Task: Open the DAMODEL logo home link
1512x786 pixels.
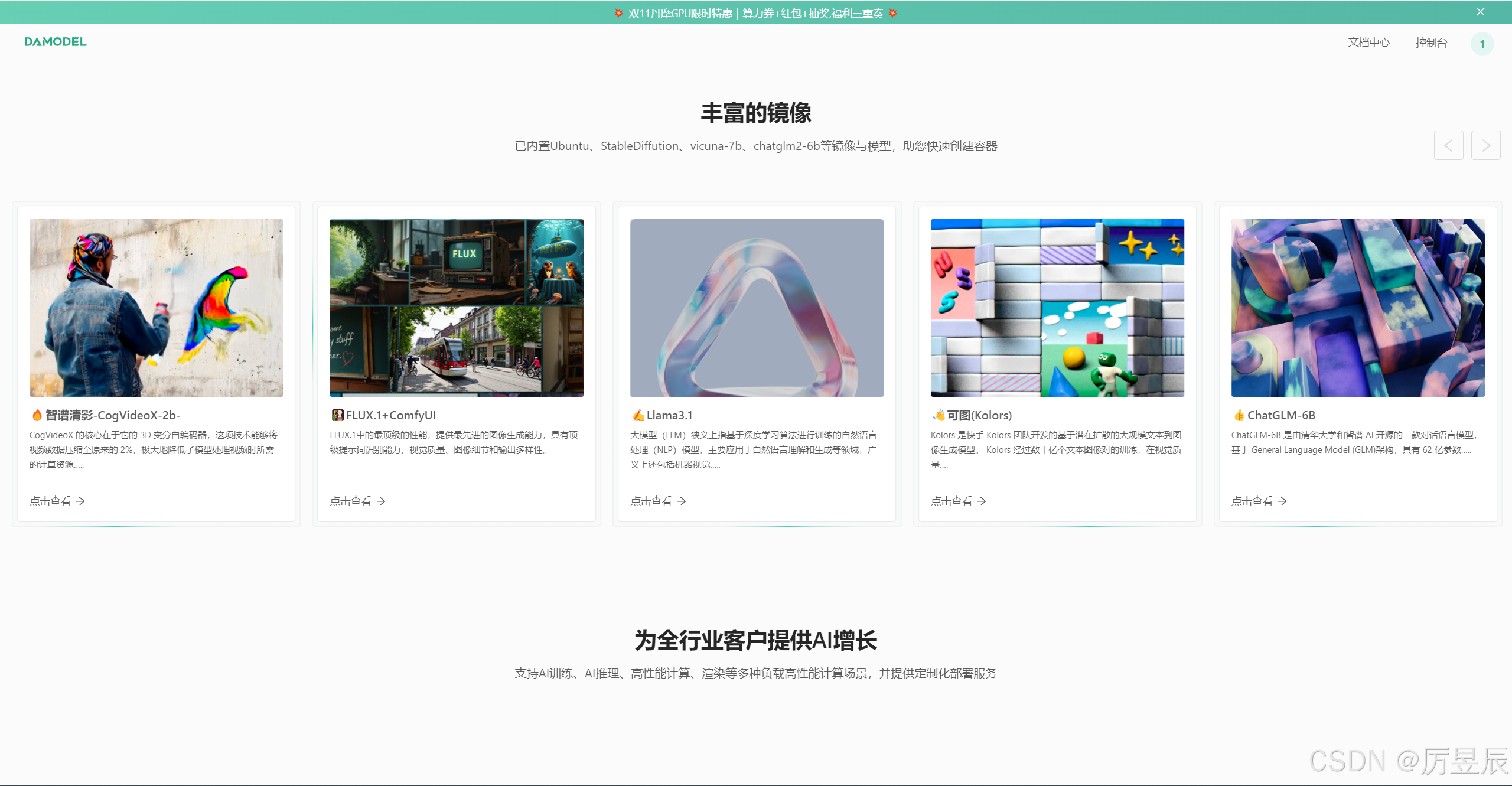Action: pyautogui.click(x=56, y=42)
